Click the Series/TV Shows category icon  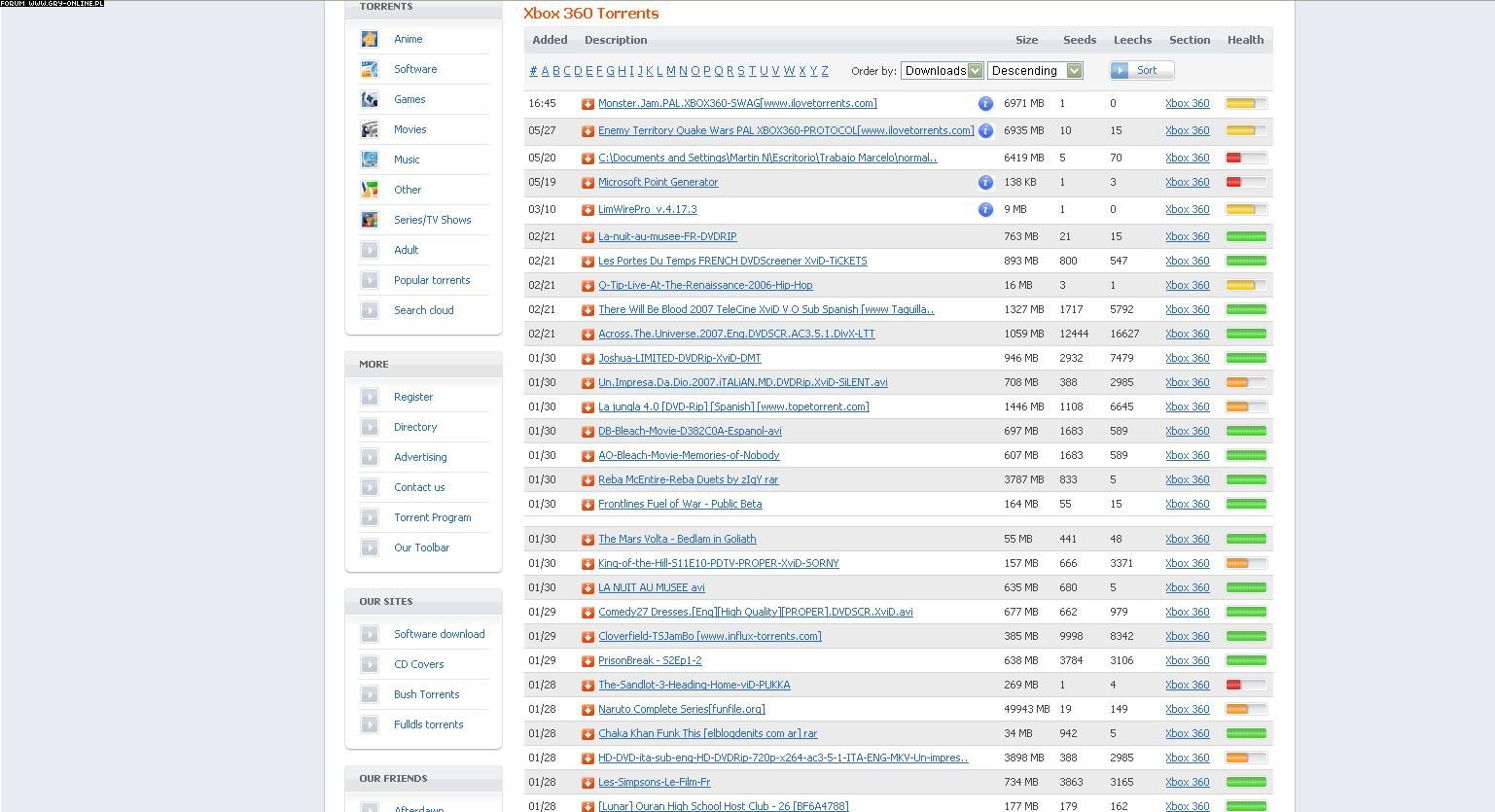coord(370,220)
